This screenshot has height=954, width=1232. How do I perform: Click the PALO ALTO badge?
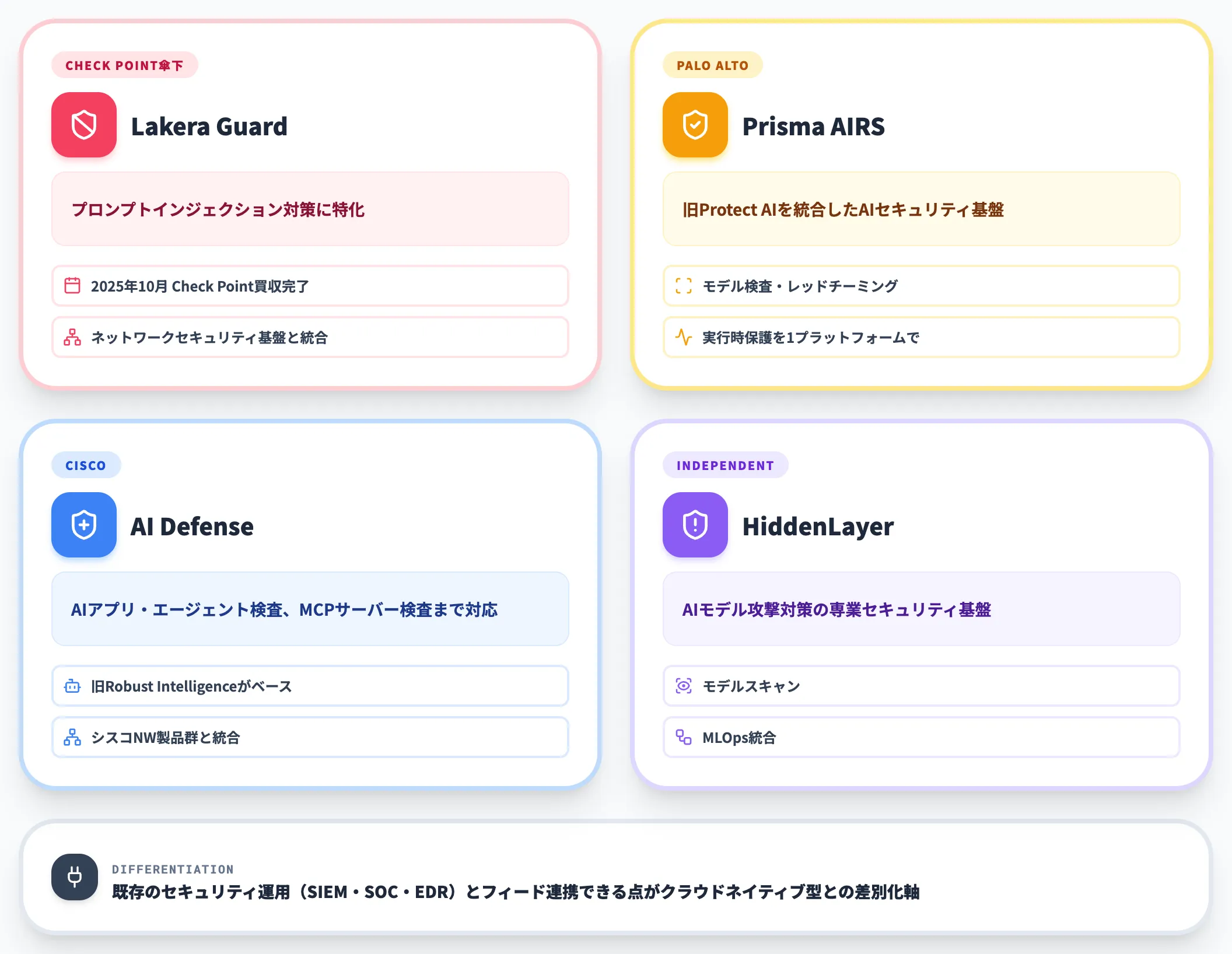point(712,65)
